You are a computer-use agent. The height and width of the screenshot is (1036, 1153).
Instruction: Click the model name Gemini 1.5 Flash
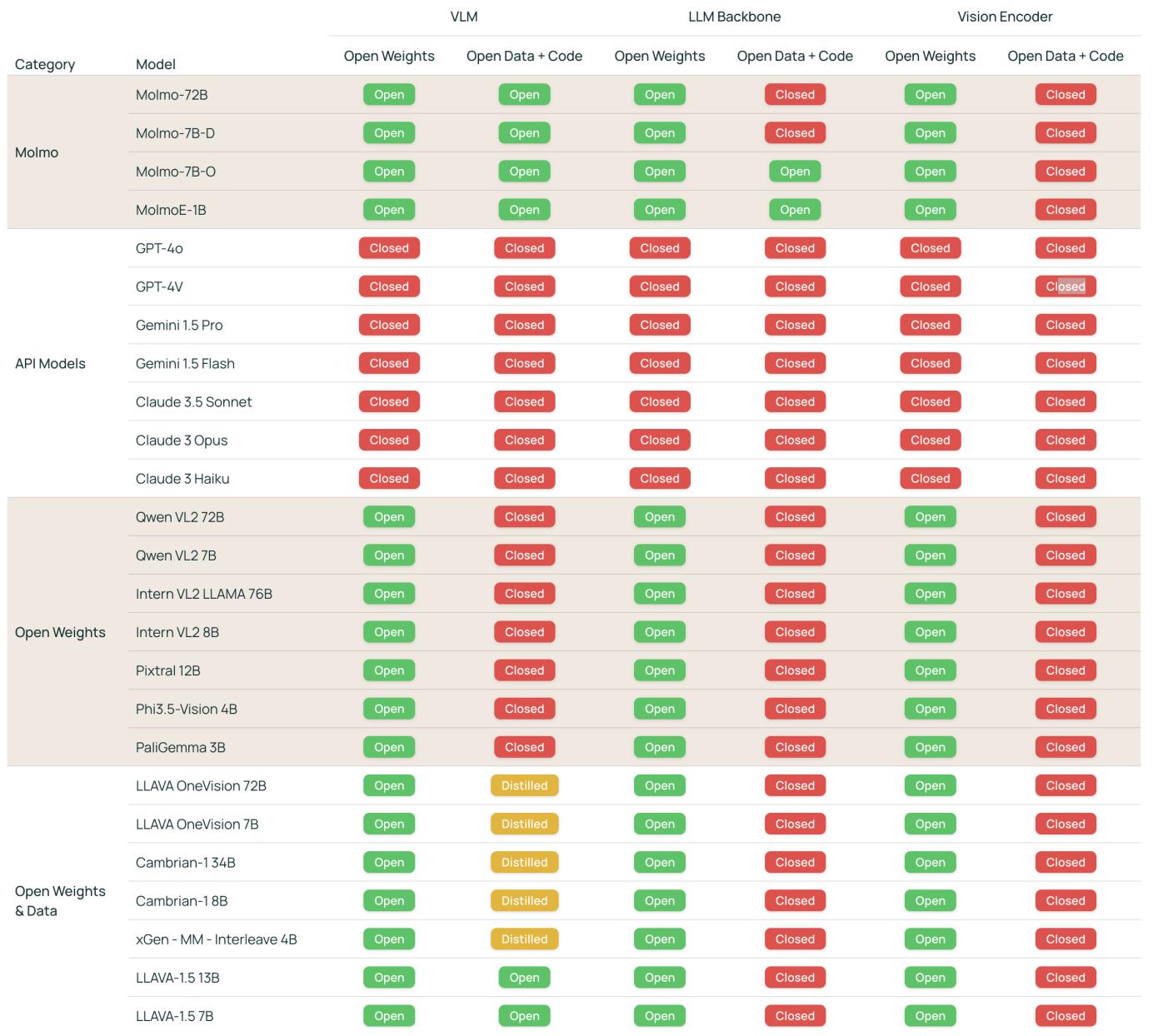185,363
